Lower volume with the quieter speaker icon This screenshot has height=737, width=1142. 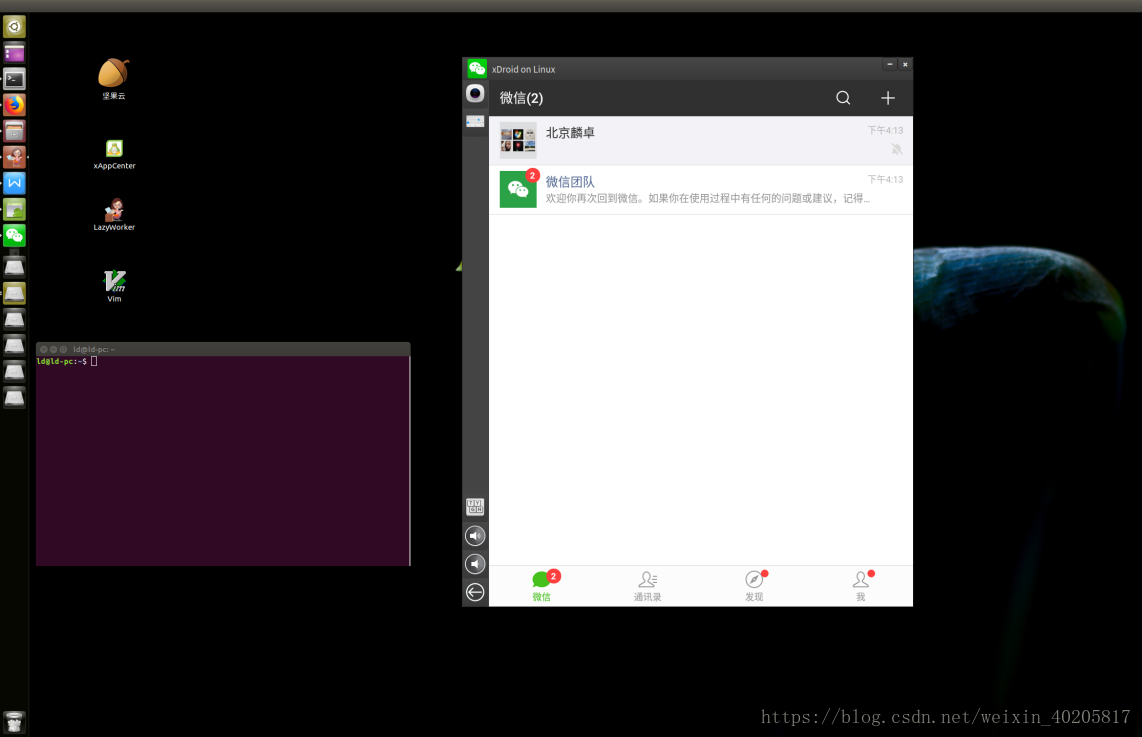point(475,564)
